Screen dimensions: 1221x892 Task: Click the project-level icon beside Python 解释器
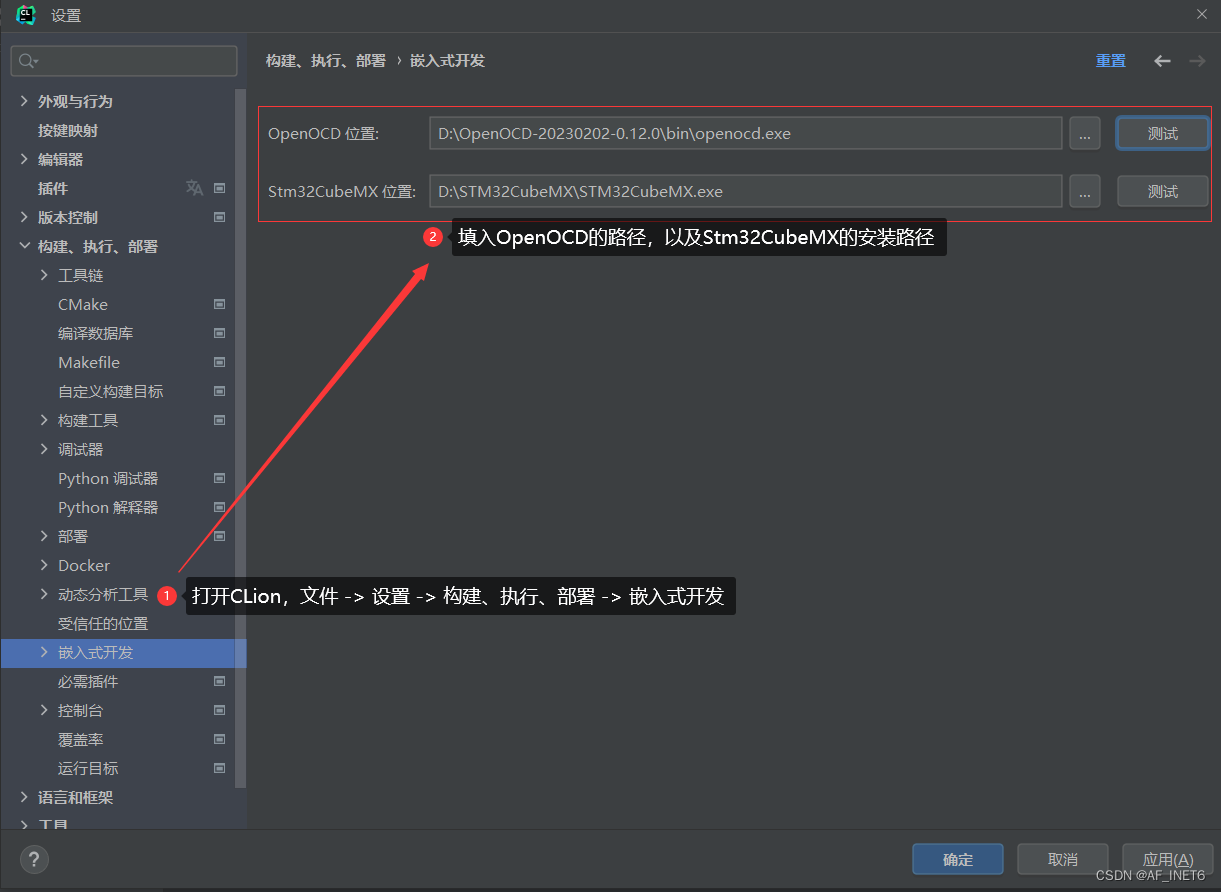(220, 507)
